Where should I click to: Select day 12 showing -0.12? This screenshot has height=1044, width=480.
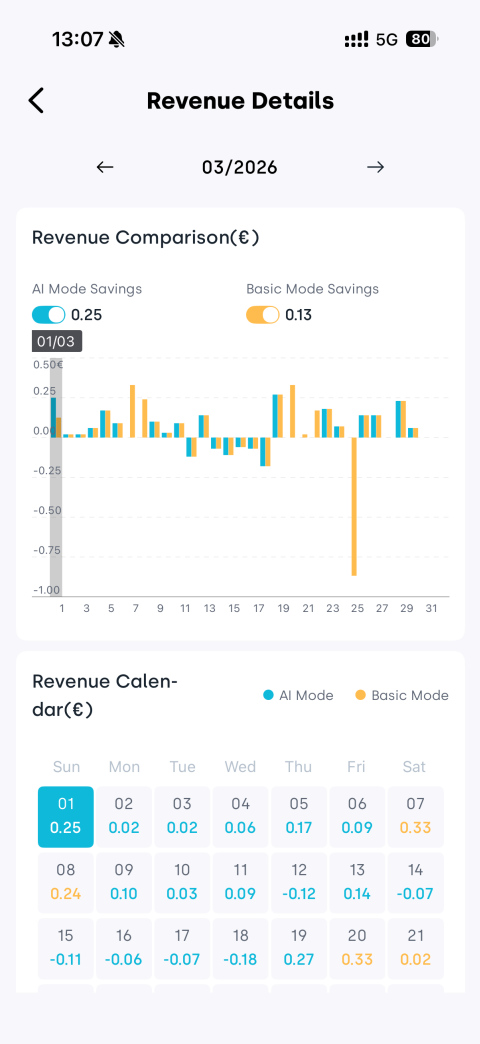299,882
